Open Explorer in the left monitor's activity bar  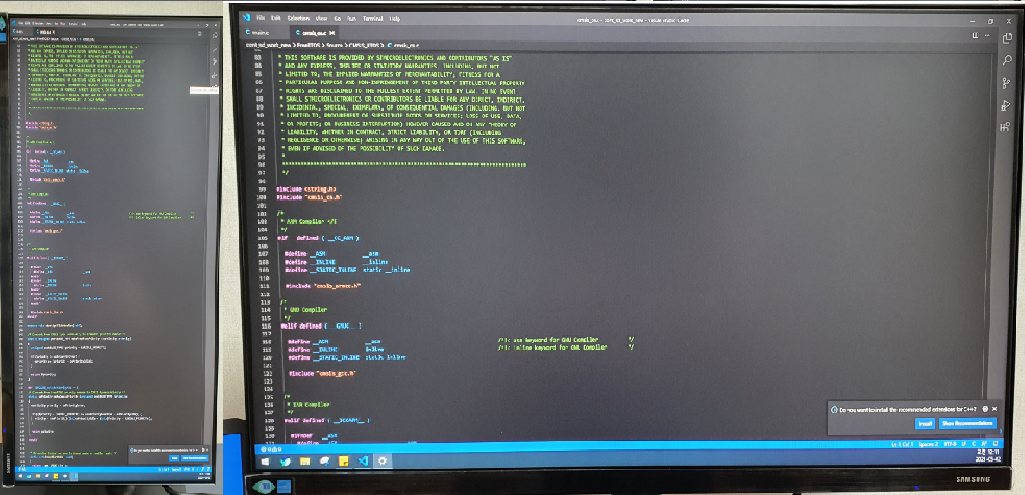click(215, 35)
